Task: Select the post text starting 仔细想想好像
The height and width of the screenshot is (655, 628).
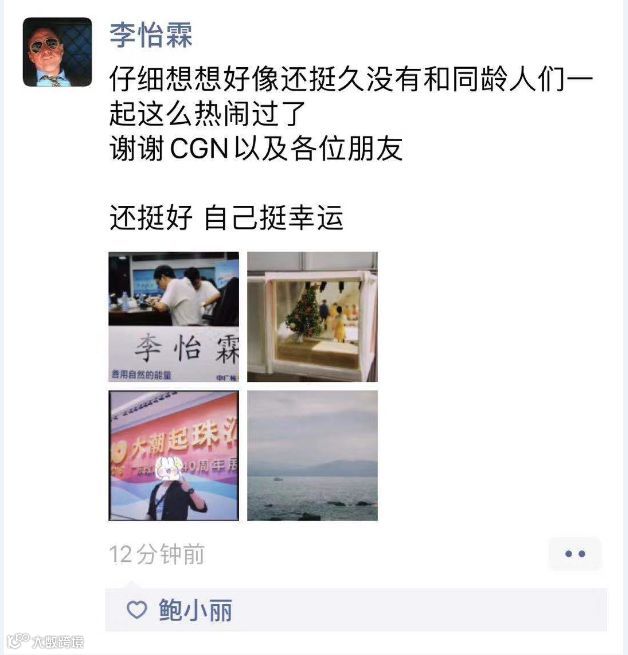Action: coord(351,96)
